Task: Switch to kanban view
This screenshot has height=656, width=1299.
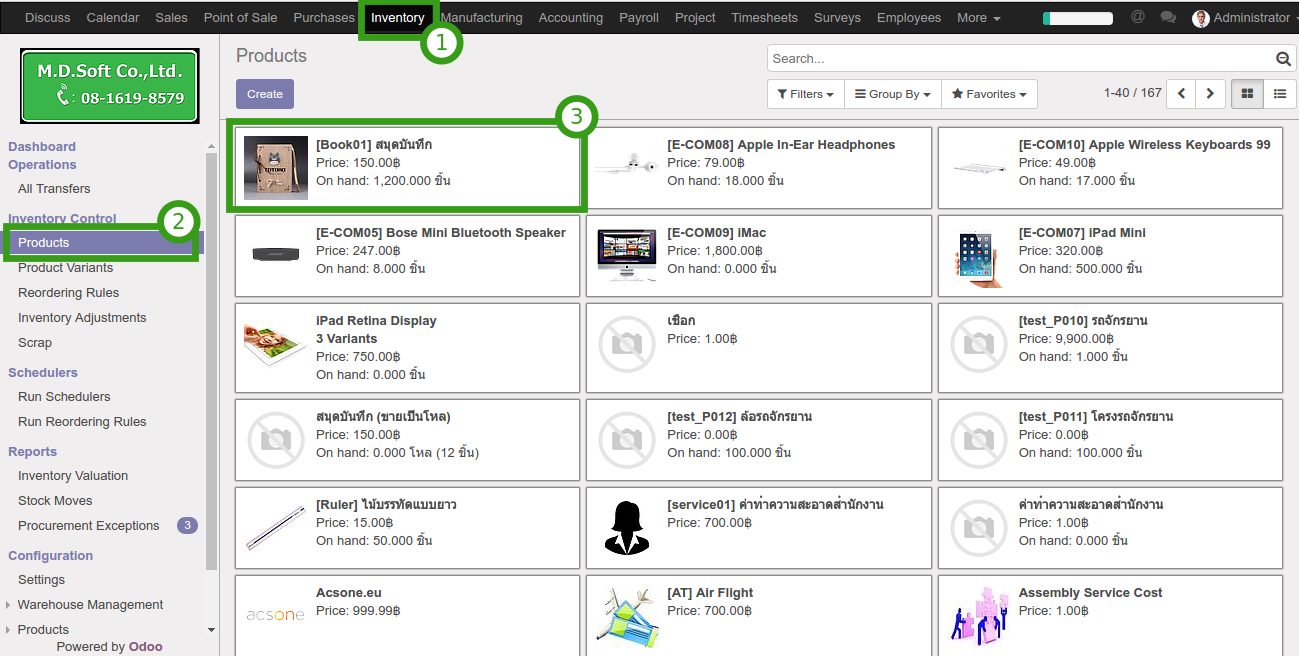Action: tap(1247, 94)
